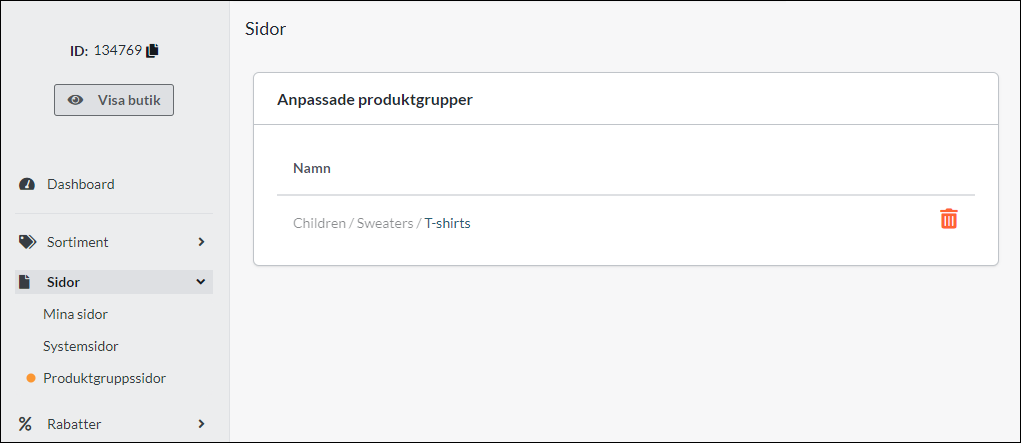This screenshot has height=443, width=1021.
Task: Click the Sidor document icon
Action: click(x=26, y=282)
